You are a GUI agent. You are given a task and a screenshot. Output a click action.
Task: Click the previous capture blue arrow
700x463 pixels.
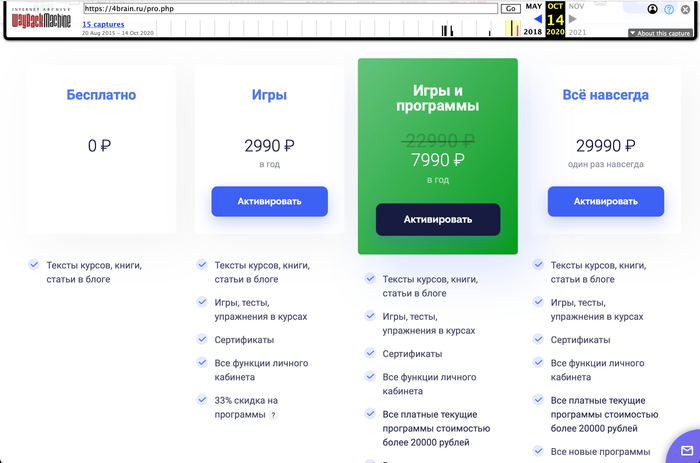(x=538, y=19)
